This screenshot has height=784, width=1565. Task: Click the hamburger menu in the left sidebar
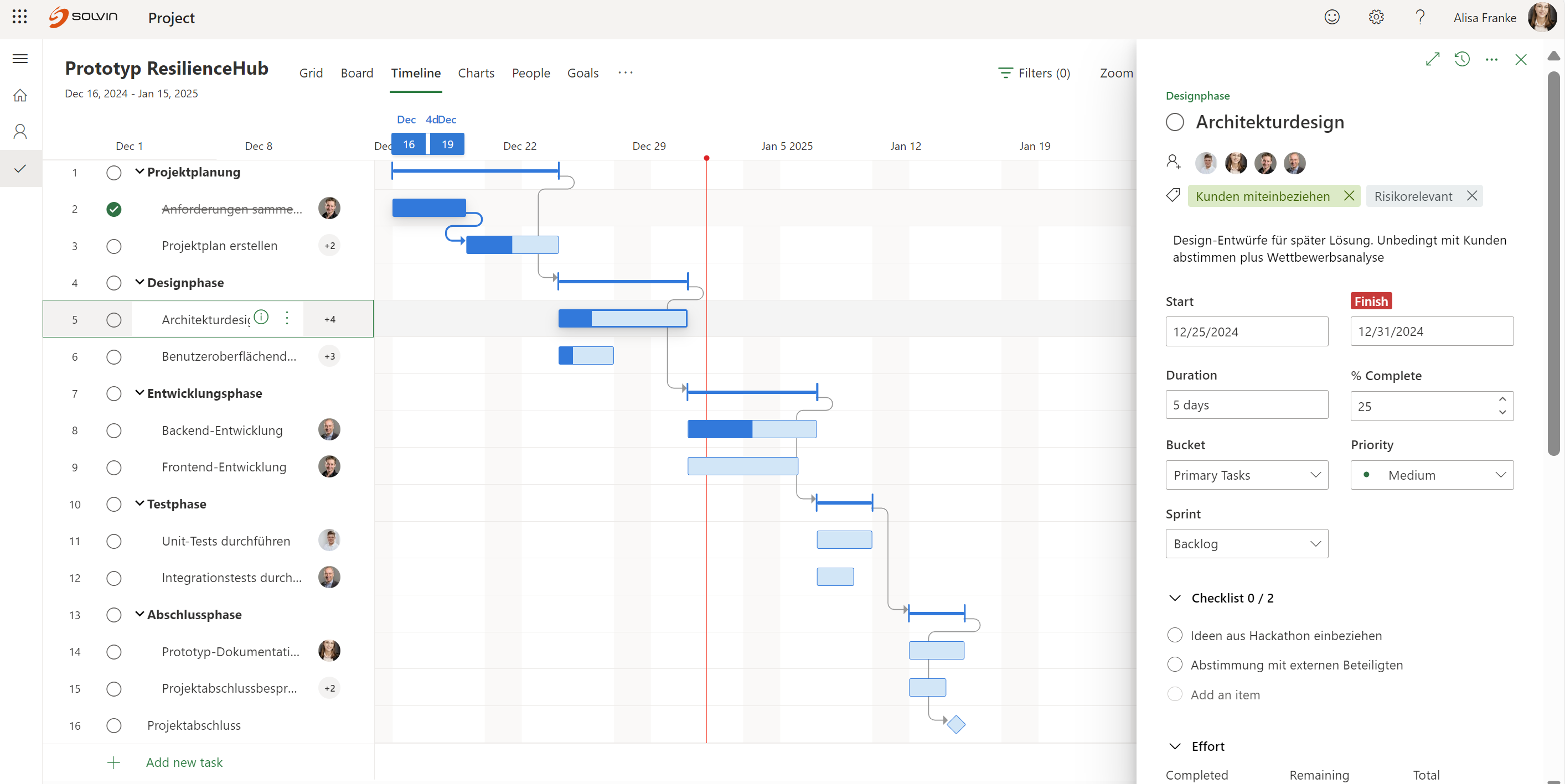pos(19,58)
